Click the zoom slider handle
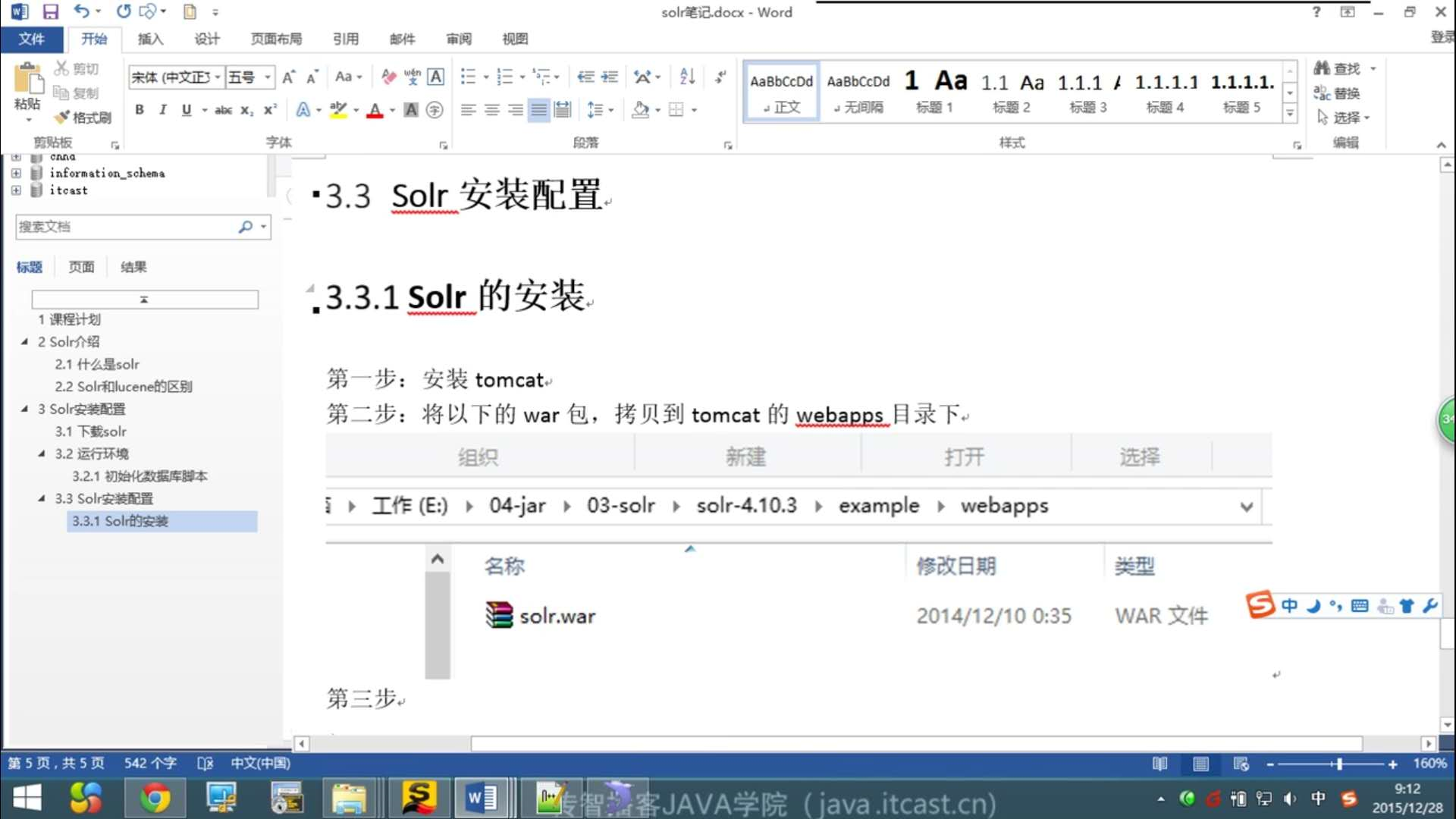1456x819 pixels. click(x=1339, y=764)
